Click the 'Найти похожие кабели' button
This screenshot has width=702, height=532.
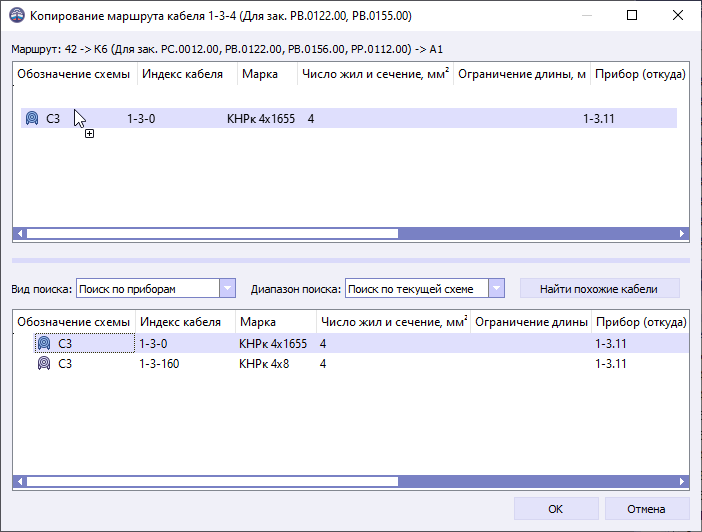coord(599,289)
